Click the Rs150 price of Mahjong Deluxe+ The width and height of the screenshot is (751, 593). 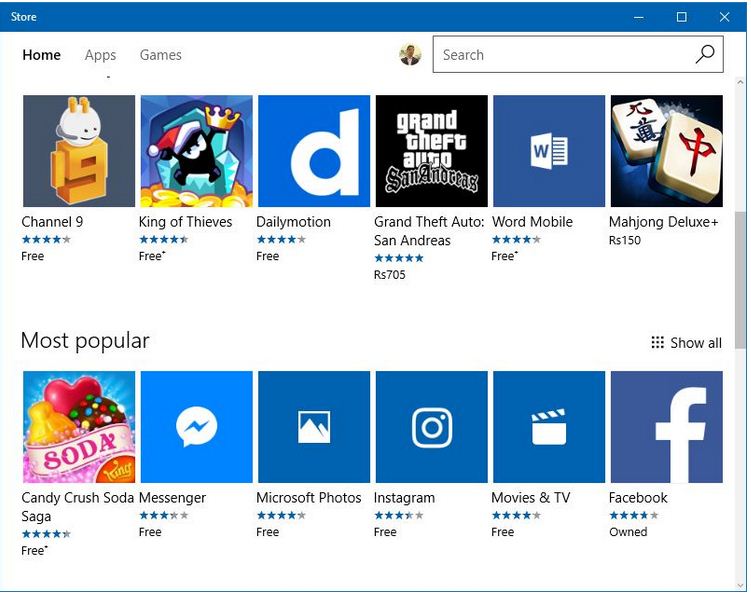click(625, 240)
